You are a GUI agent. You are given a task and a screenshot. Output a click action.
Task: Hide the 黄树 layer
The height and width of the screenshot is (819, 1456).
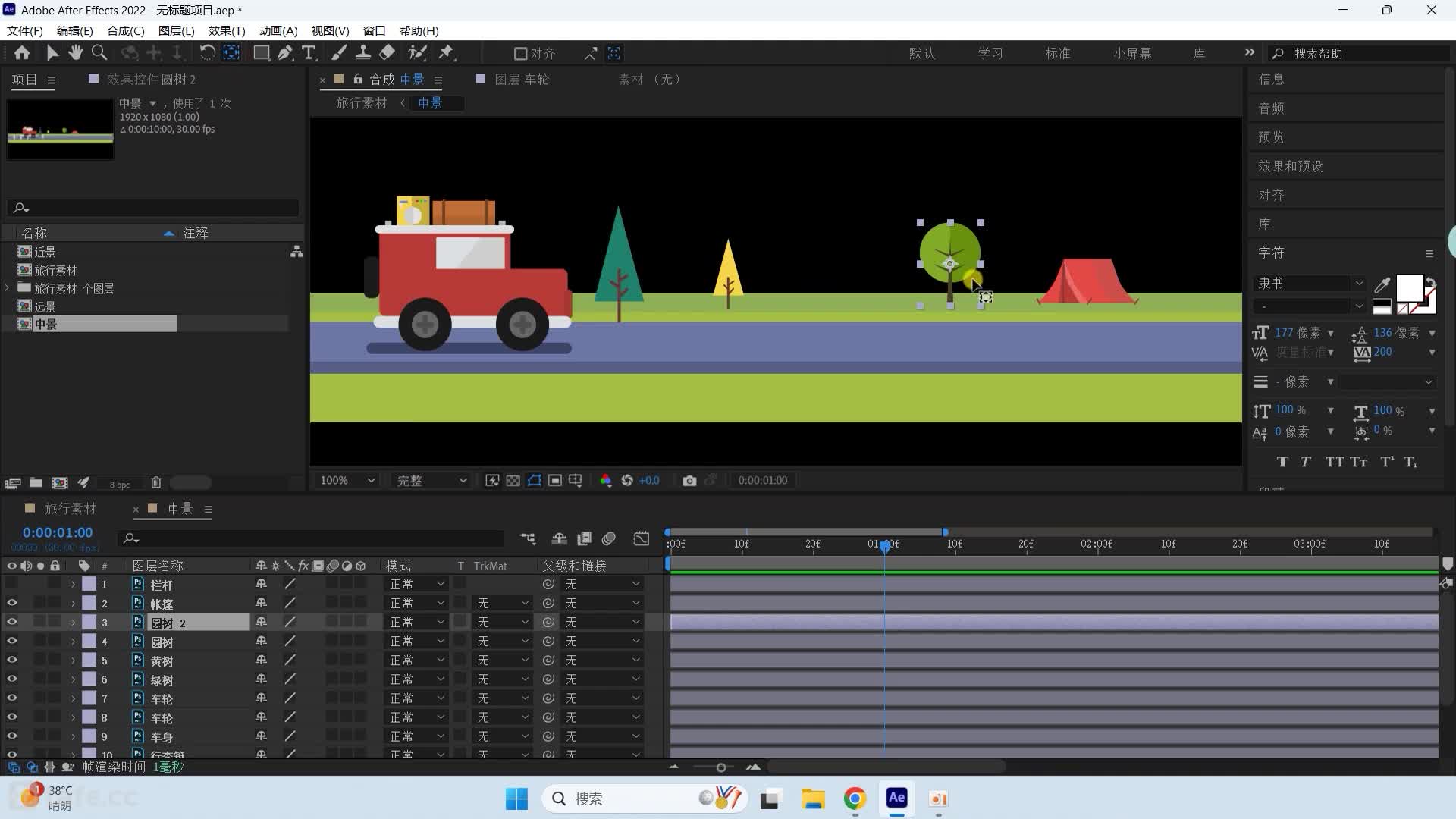coord(11,660)
